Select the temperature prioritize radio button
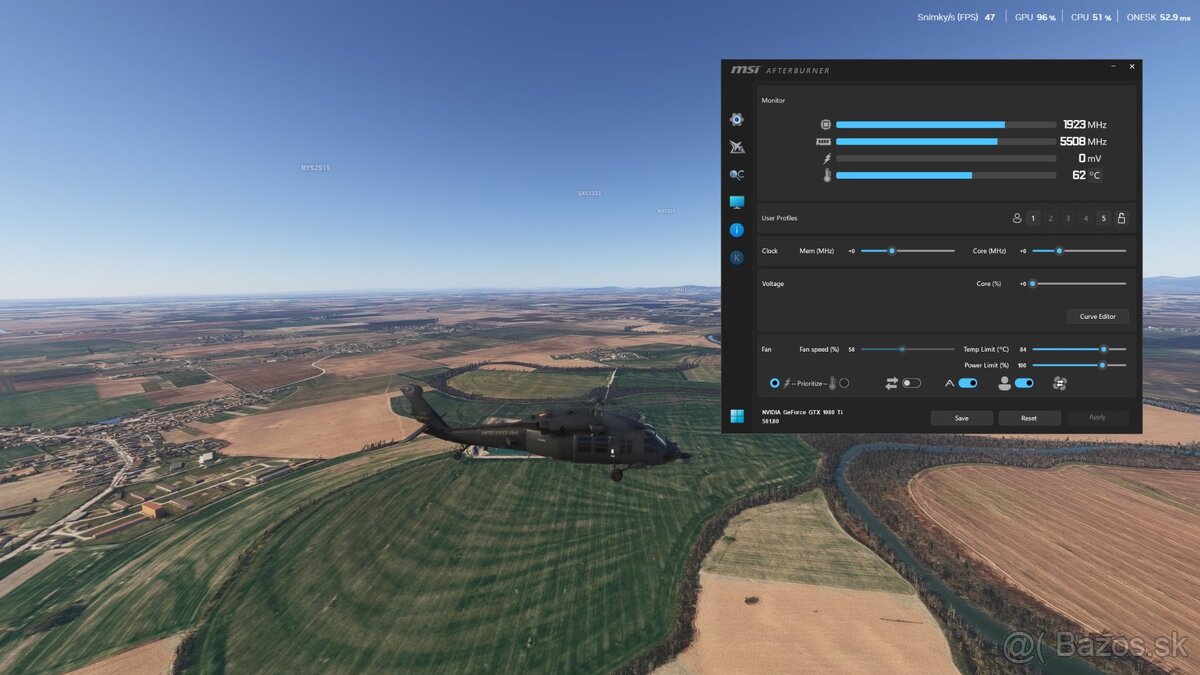Screen dimensions: 1200x675 coord(844,383)
